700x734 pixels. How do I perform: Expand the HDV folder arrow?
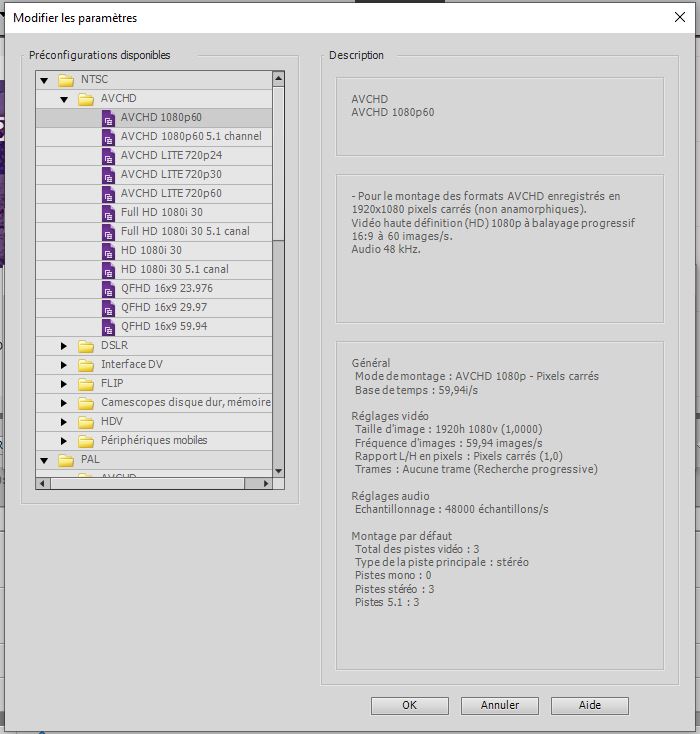pos(63,422)
